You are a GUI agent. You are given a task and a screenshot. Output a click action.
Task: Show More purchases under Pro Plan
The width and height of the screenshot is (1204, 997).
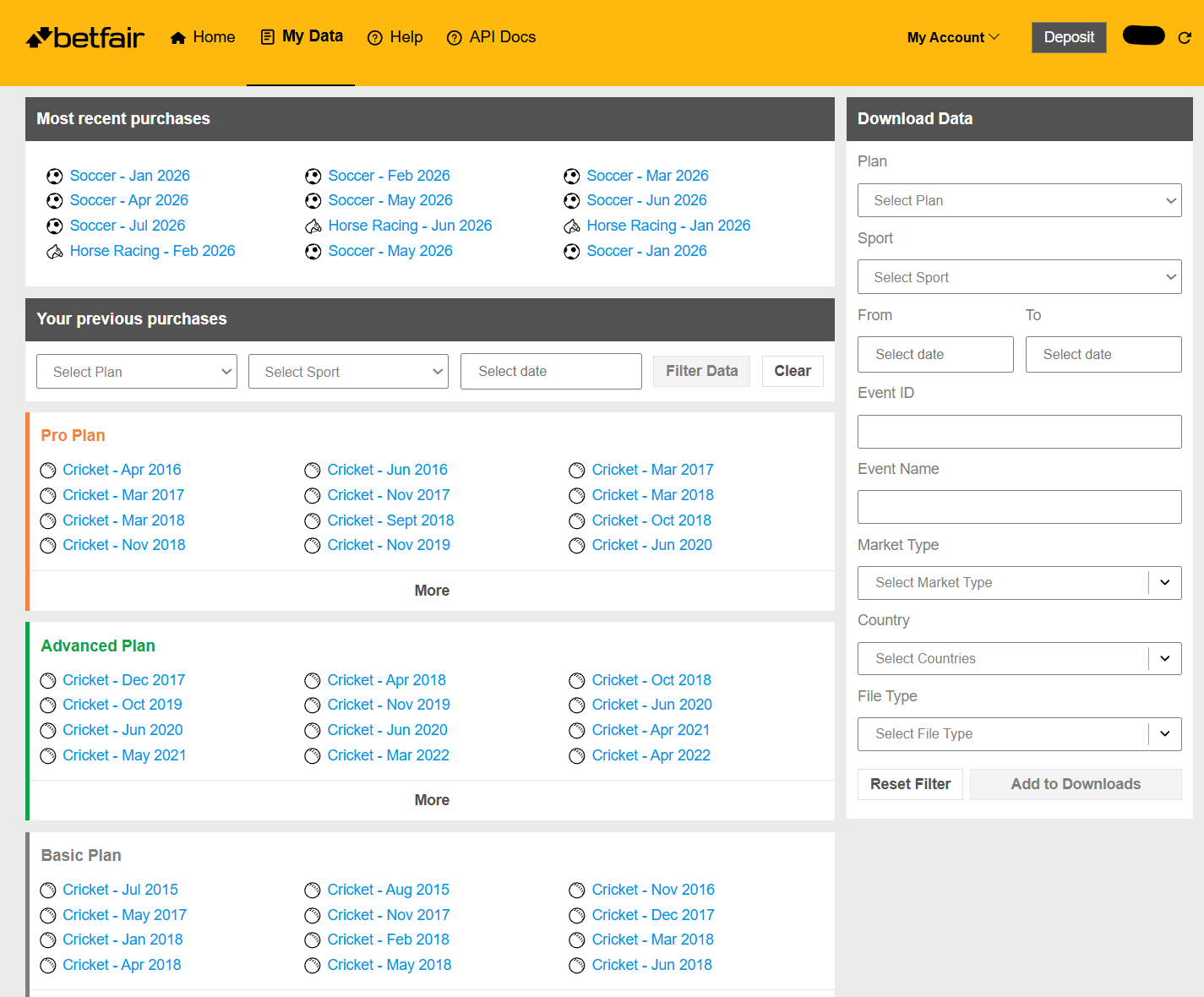click(432, 591)
